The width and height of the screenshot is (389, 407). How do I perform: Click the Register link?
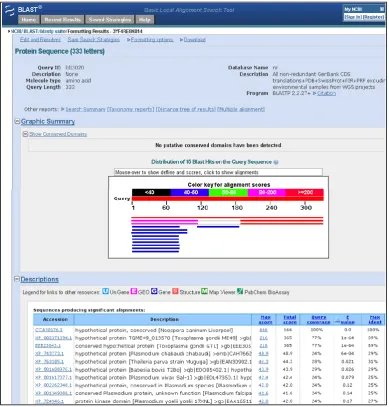pos(373,17)
